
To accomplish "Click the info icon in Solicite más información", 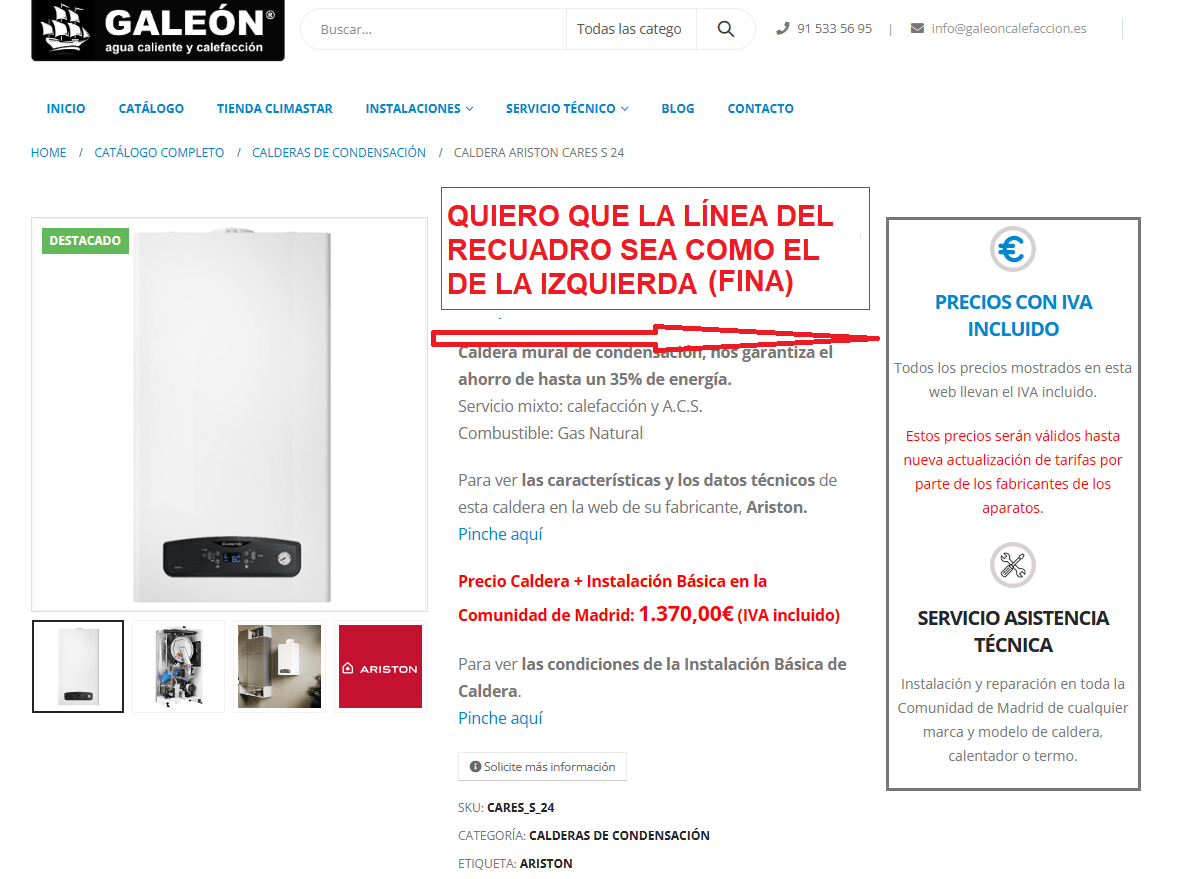I will pos(475,767).
